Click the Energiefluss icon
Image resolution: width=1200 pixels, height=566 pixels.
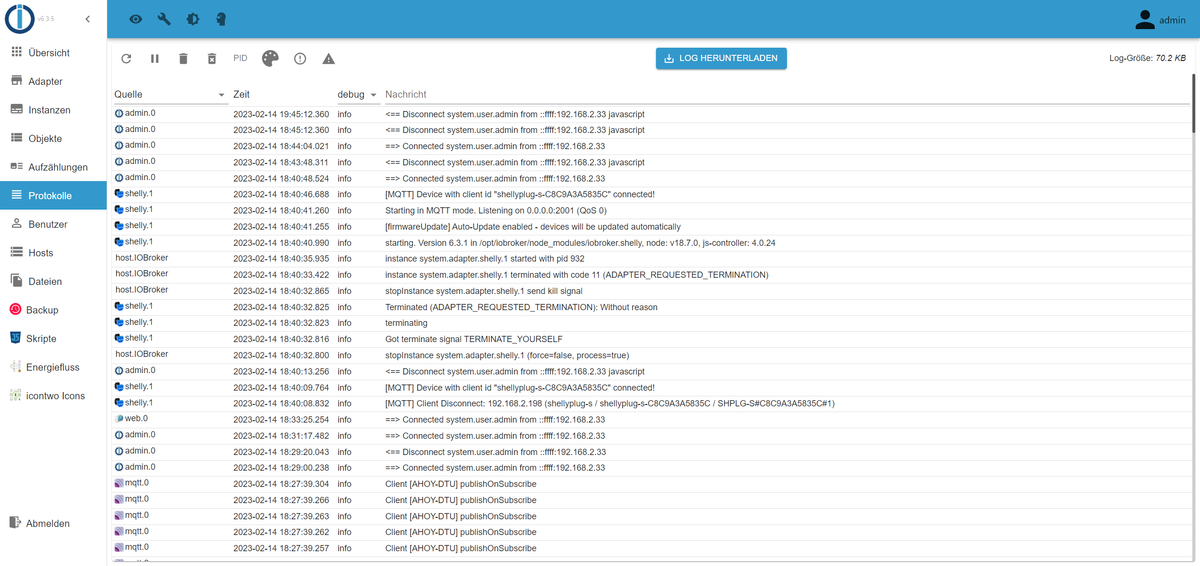click(x=16, y=367)
